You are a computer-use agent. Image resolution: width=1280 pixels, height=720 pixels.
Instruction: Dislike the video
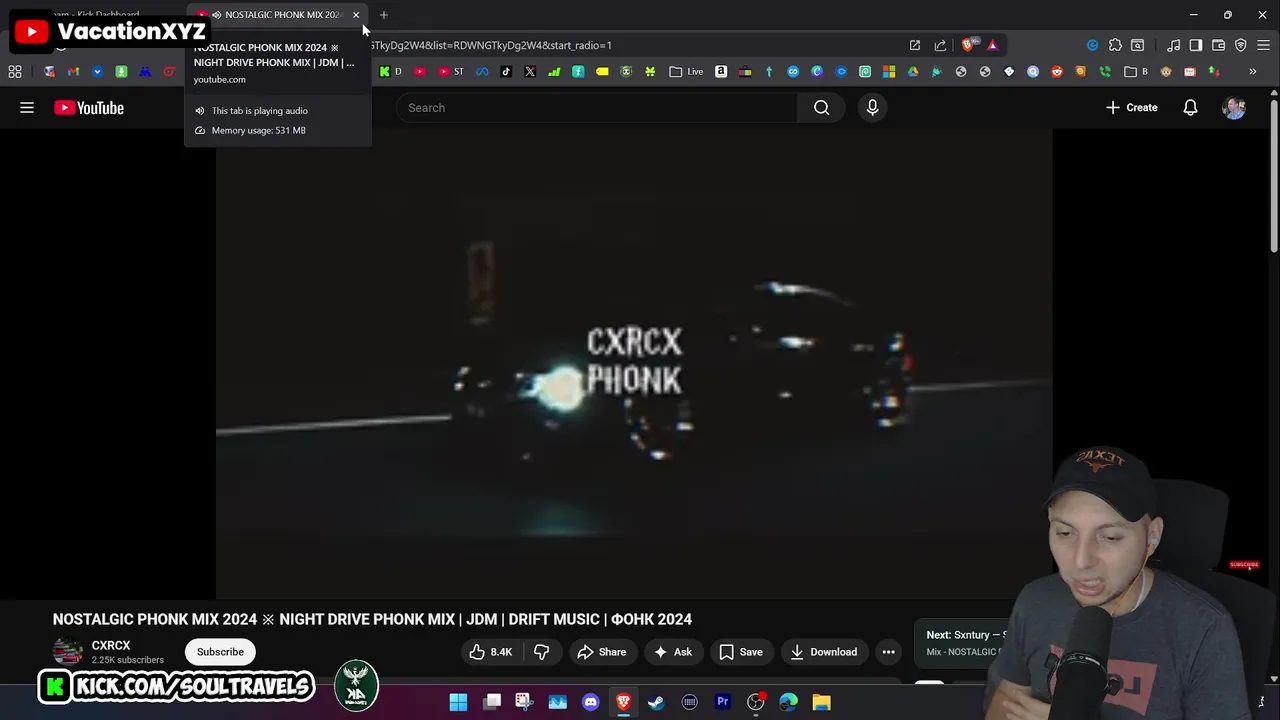(541, 652)
